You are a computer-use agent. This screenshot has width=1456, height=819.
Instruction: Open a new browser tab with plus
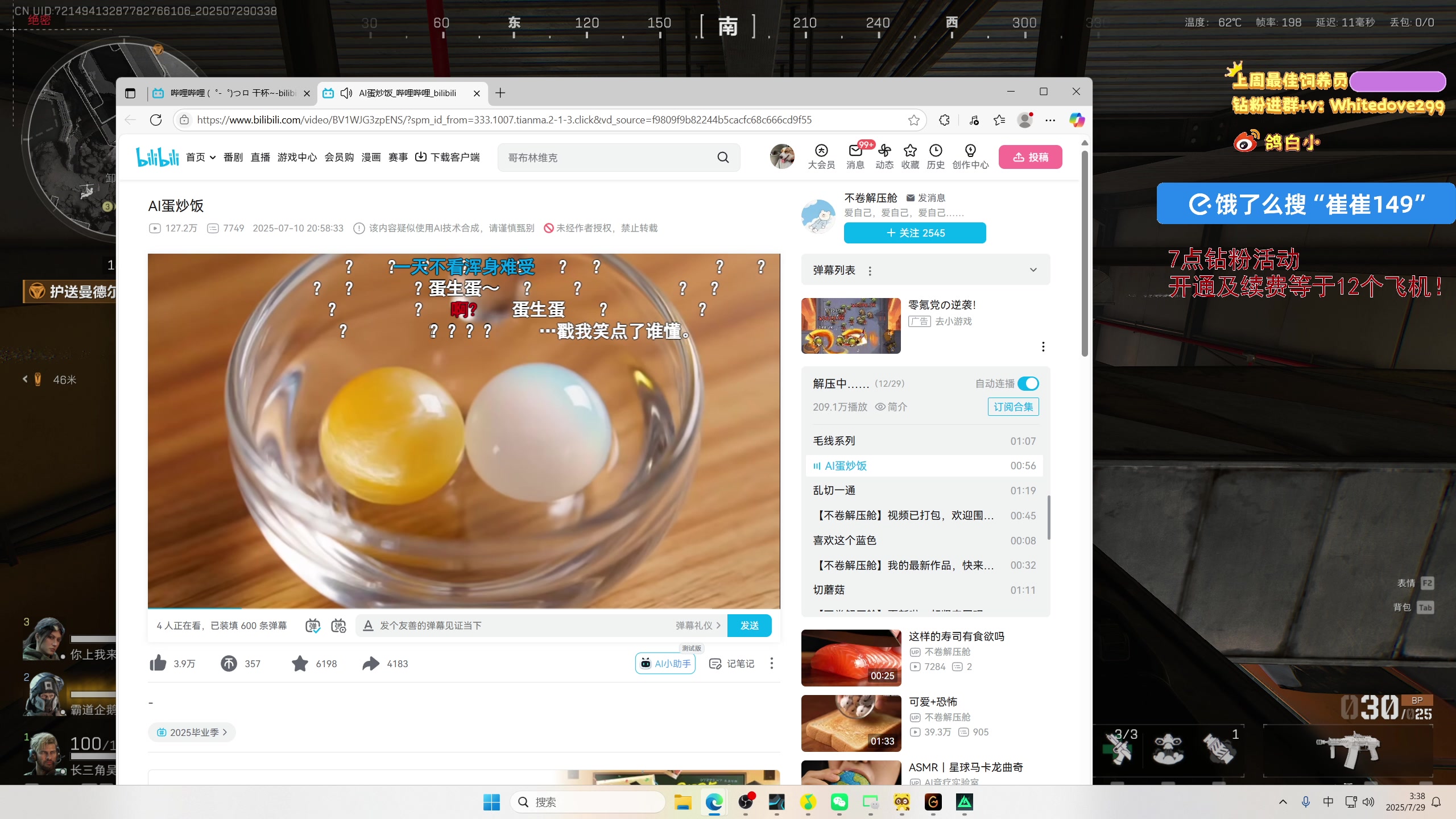[x=500, y=93]
